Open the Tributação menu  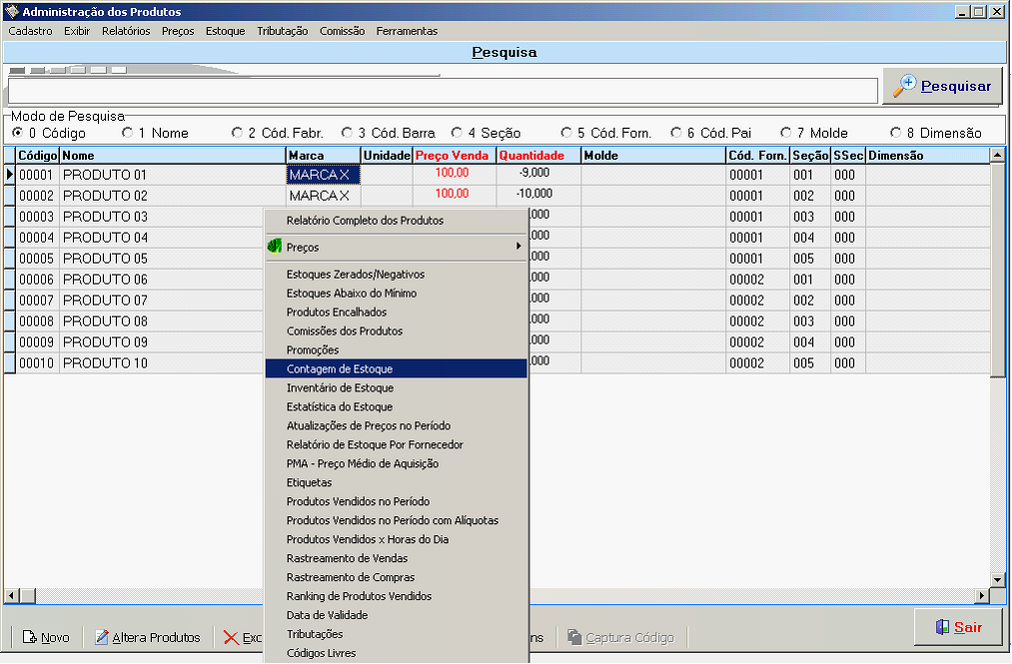[282, 31]
